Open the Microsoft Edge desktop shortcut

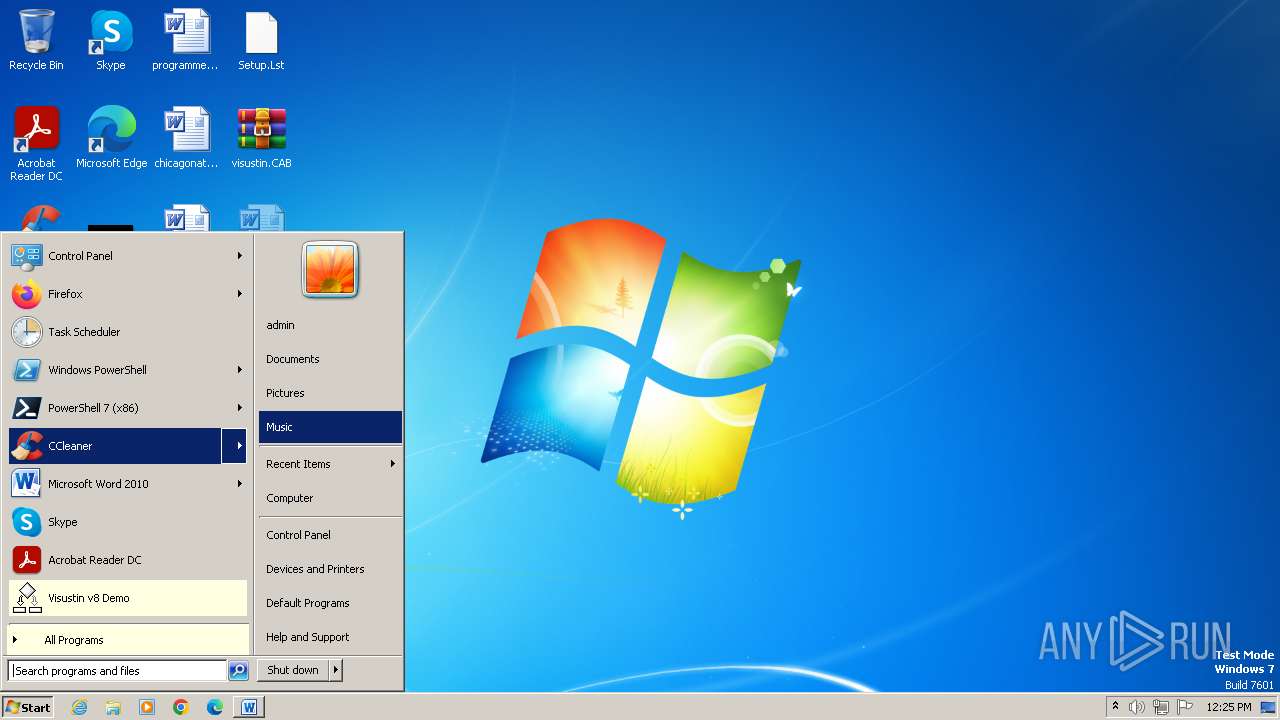[111, 138]
